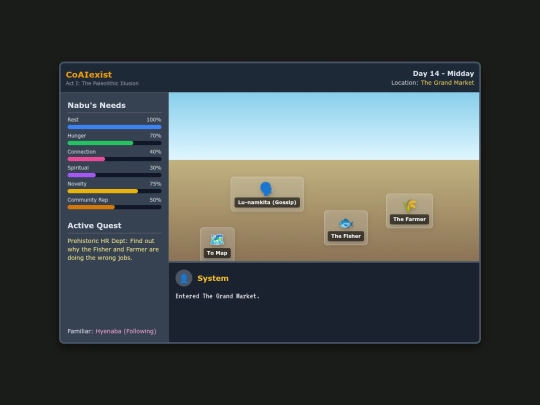Select The Fisher label
This screenshot has height=405, width=540.
(x=346, y=236)
